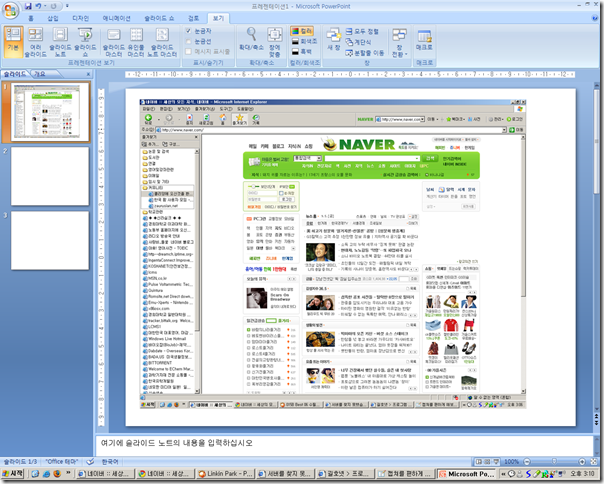Open a 새 창 (New Window)
This screenshot has height=484, width=604.
[334, 39]
